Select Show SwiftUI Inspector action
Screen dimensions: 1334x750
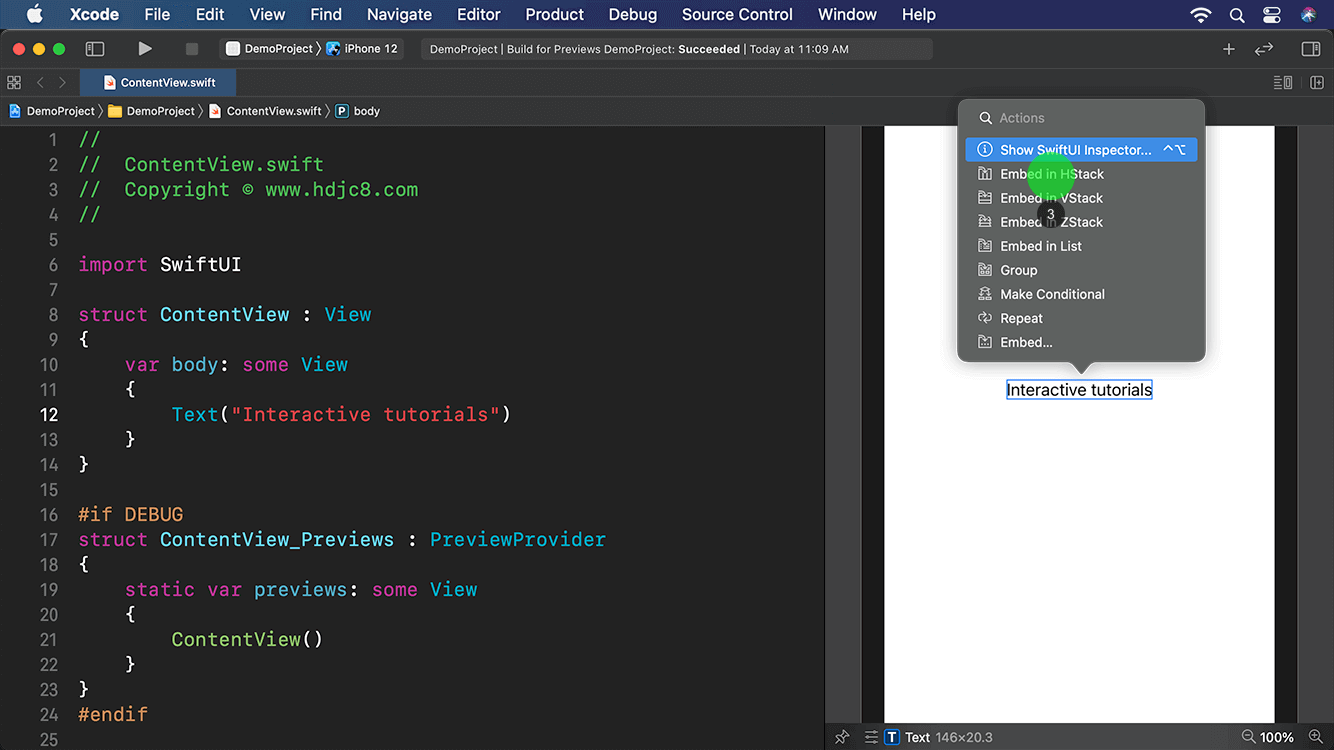tap(1081, 150)
